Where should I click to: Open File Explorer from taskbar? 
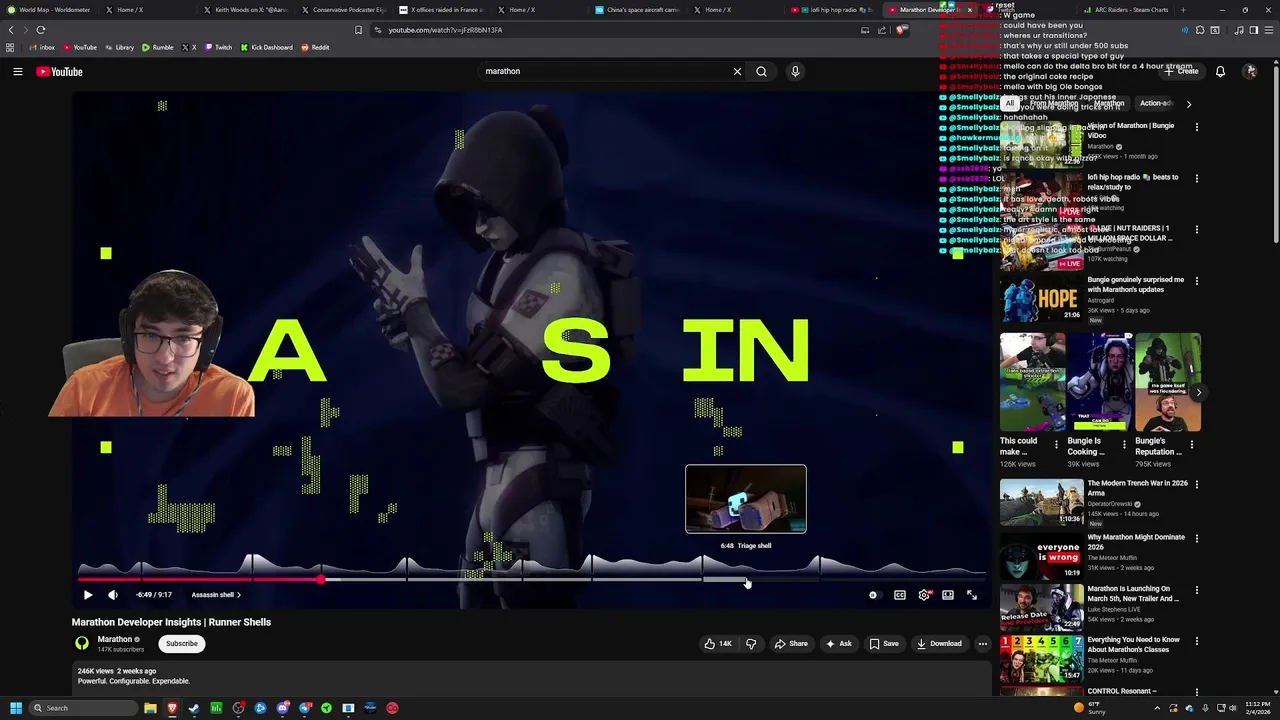click(x=150, y=708)
